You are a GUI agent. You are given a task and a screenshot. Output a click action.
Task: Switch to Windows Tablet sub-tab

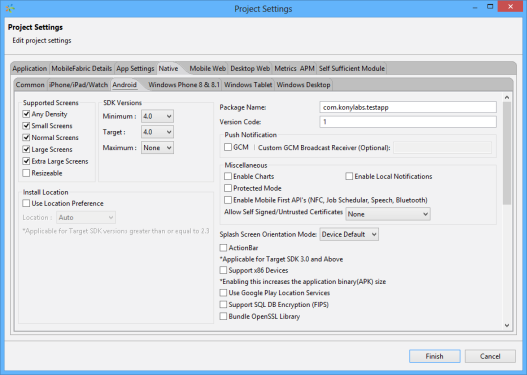point(248,85)
